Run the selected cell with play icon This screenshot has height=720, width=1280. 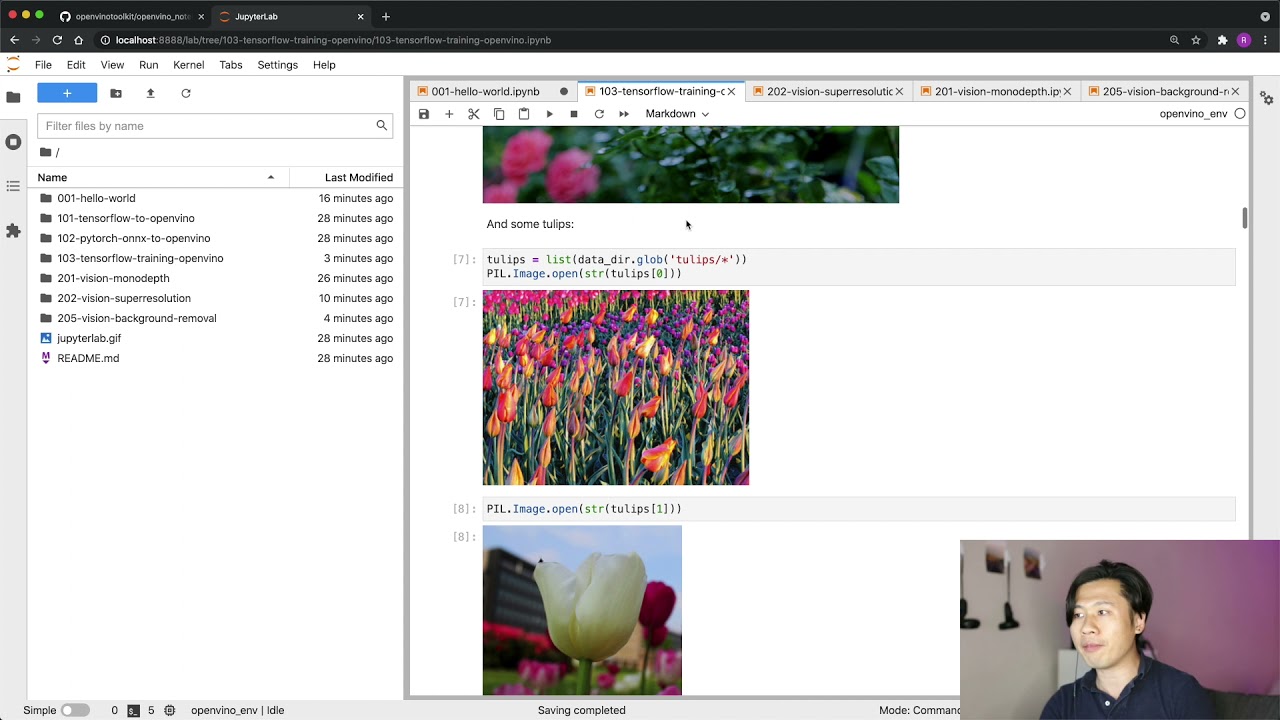click(x=549, y=114)
